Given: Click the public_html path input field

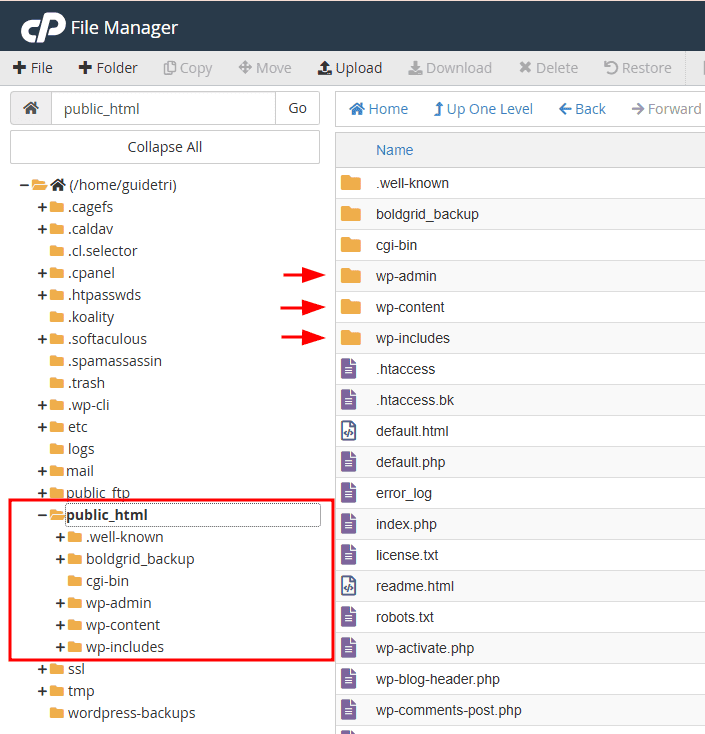Looking at the screenshot, I should tap(163, 108).
